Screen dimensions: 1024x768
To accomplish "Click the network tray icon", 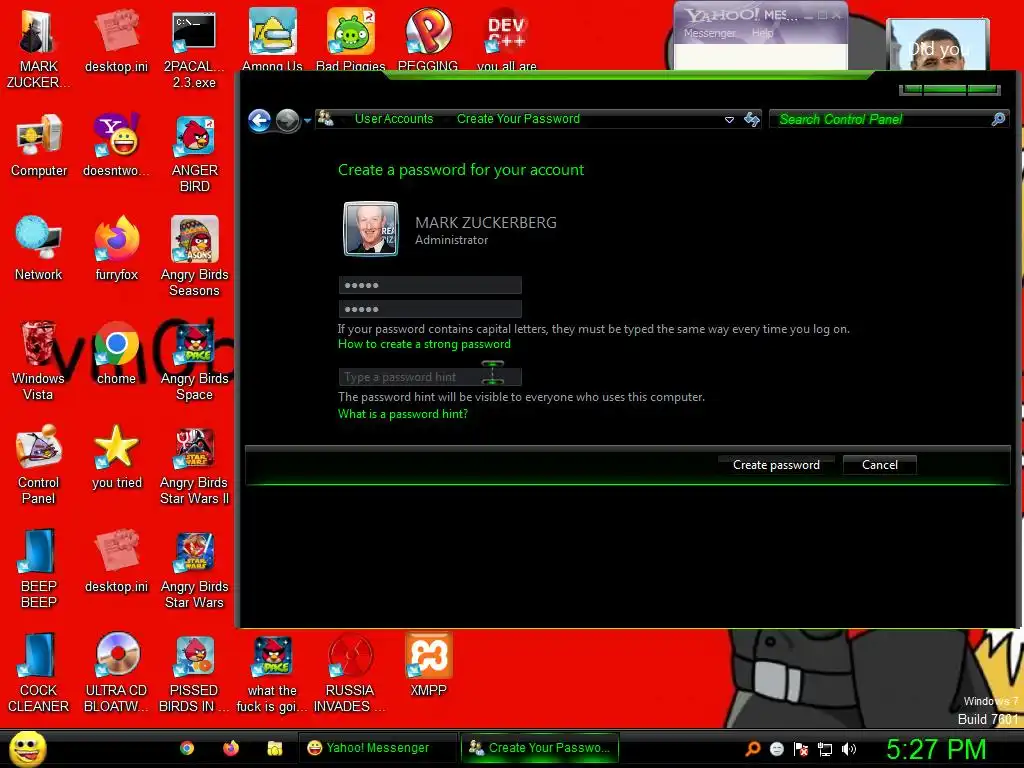I will pyautogui.click(x=825, y=749).
